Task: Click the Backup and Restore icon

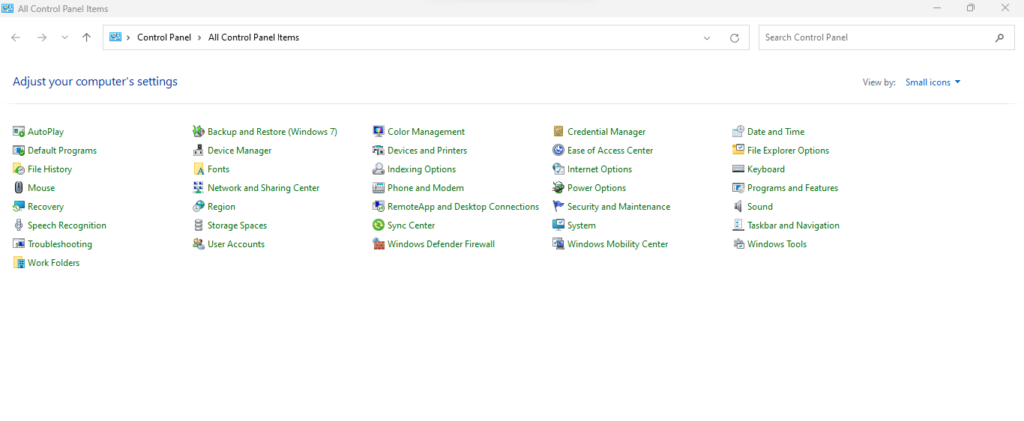Action: click(199, 132)
